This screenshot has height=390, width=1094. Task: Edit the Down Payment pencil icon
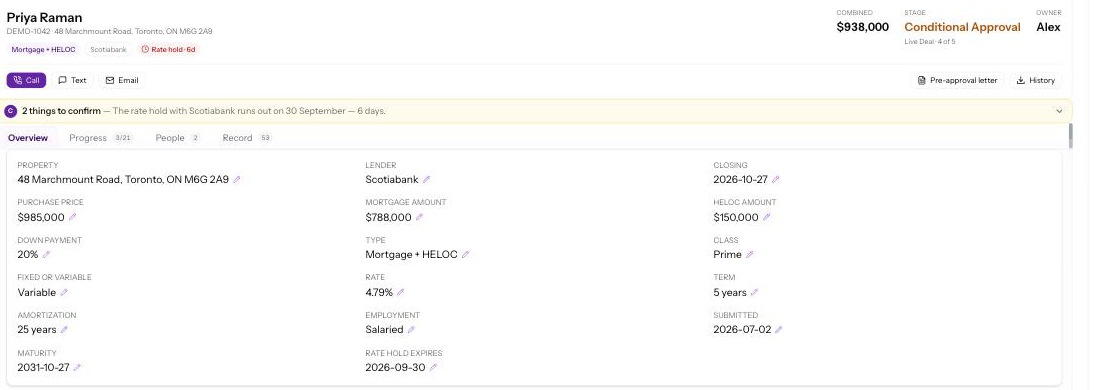pos(46,255)
